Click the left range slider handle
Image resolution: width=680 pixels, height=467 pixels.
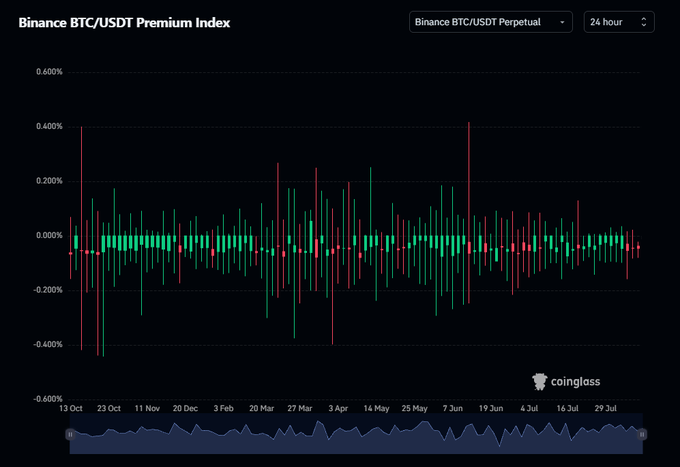(70, 434)
